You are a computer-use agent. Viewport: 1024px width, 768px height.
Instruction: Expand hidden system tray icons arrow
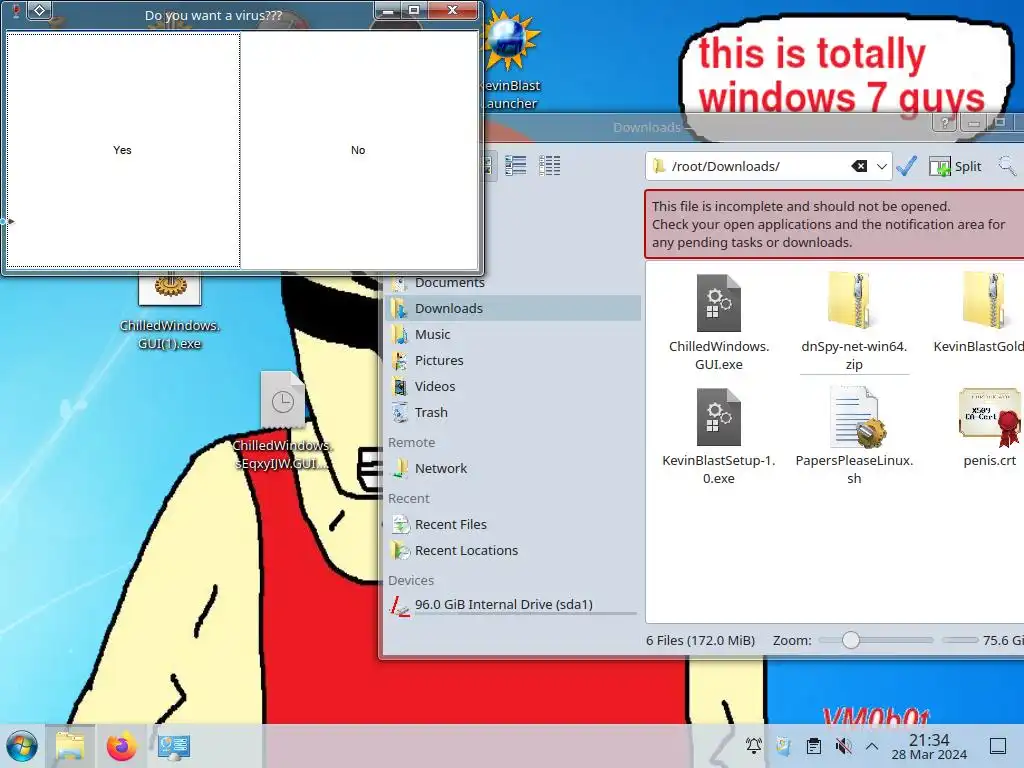(872, 745)
